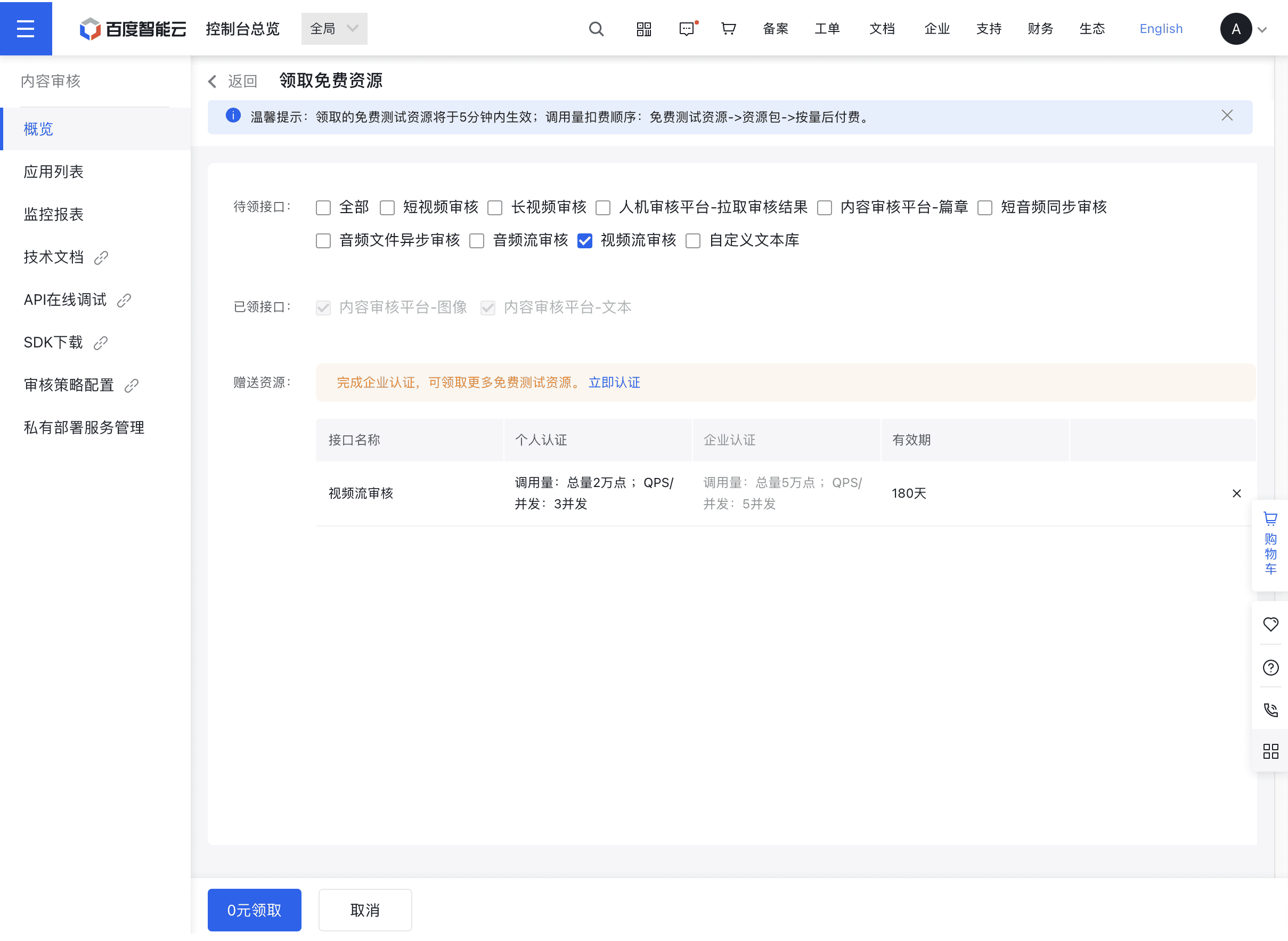
Task: Click the 立即认证 link
Action: point(614,382)
